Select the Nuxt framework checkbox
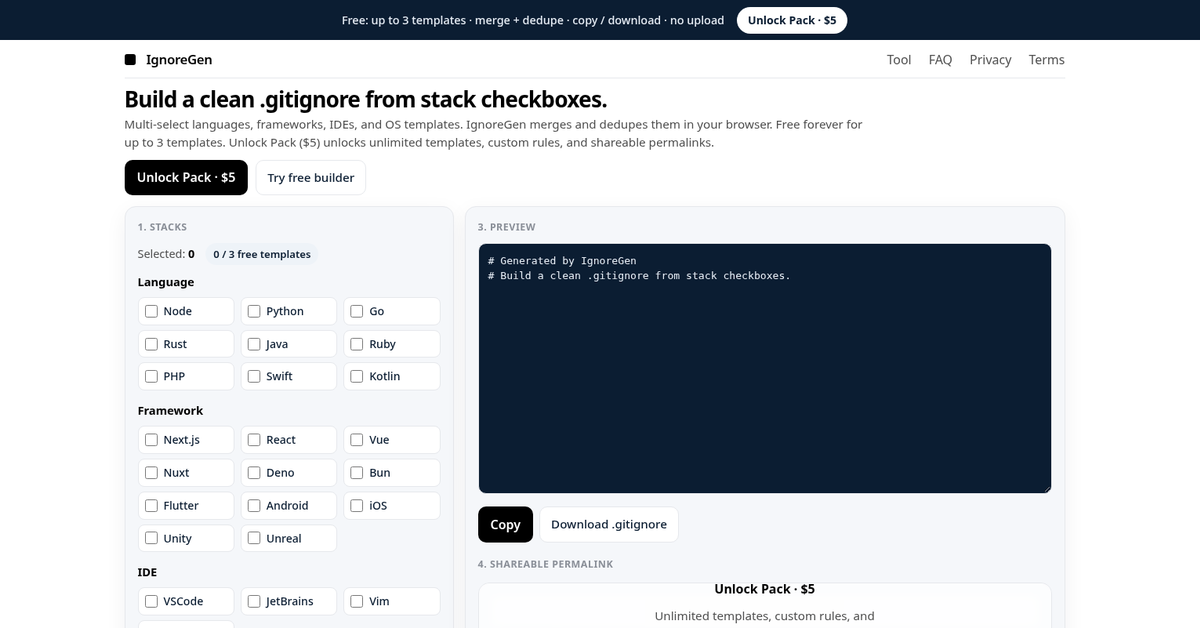The width and height of the screenshot is (1200, 628). (x=152, y=473)
